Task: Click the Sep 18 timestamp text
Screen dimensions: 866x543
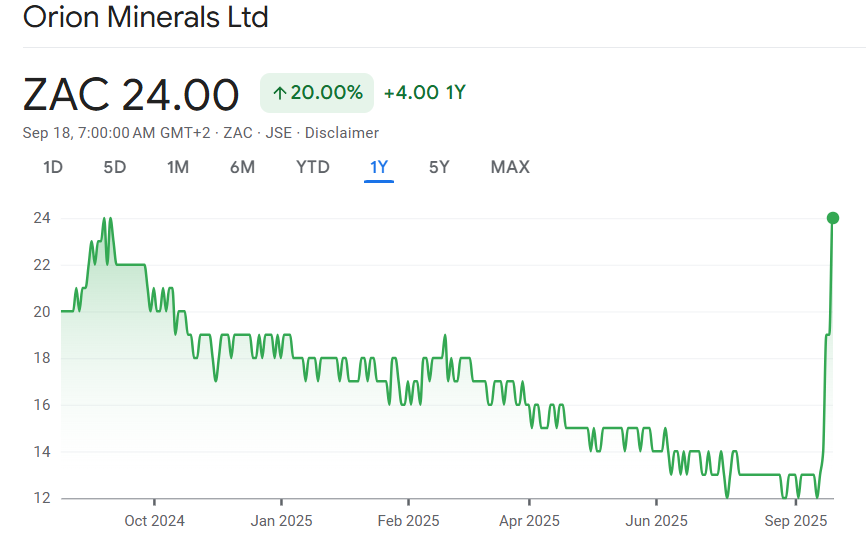Action: tap(117, 133)
